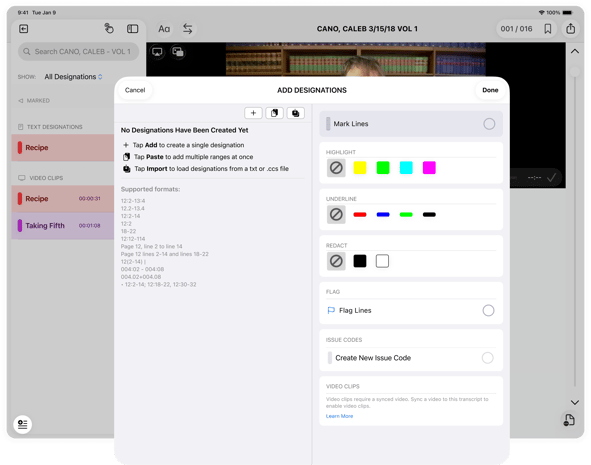Click the down chevron at right edge
Screen dimensions: 591x465
[575, 402]
